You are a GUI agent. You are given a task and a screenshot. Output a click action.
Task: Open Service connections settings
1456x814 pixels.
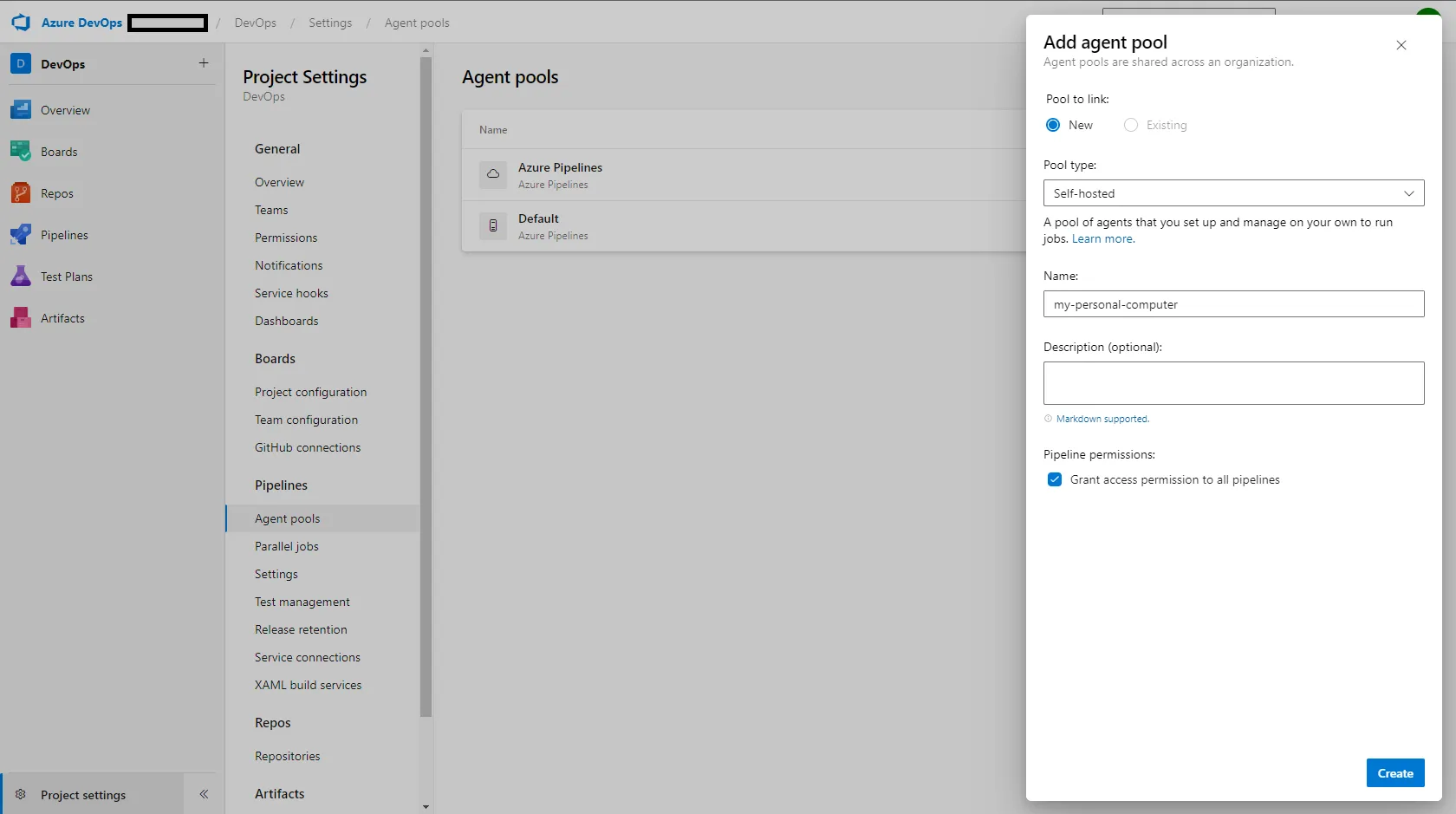[x=308, y=657]
